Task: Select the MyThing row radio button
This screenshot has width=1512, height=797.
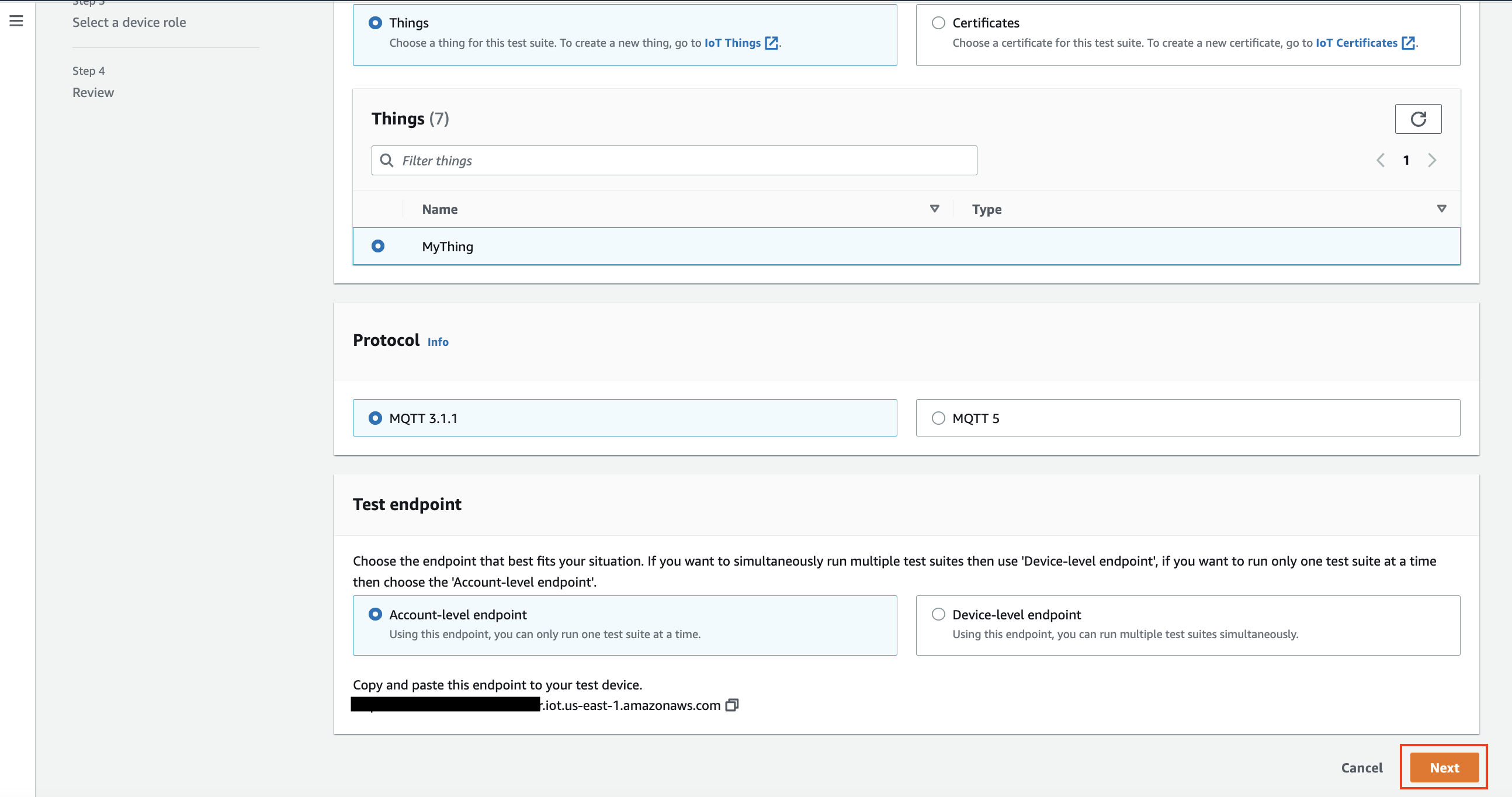Action: 378,246
